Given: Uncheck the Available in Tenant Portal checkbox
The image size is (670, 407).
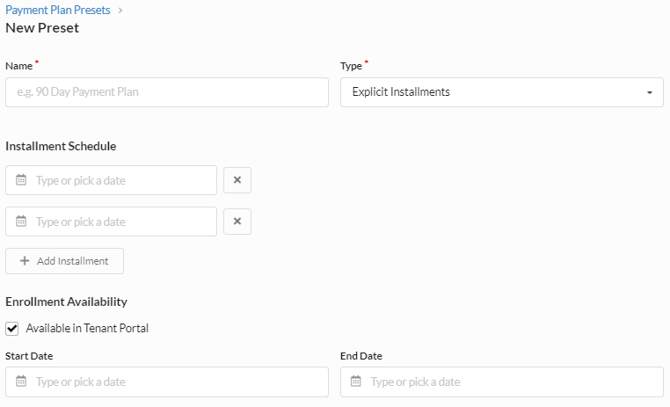Looking at the screenshot, I should [12, 329].
